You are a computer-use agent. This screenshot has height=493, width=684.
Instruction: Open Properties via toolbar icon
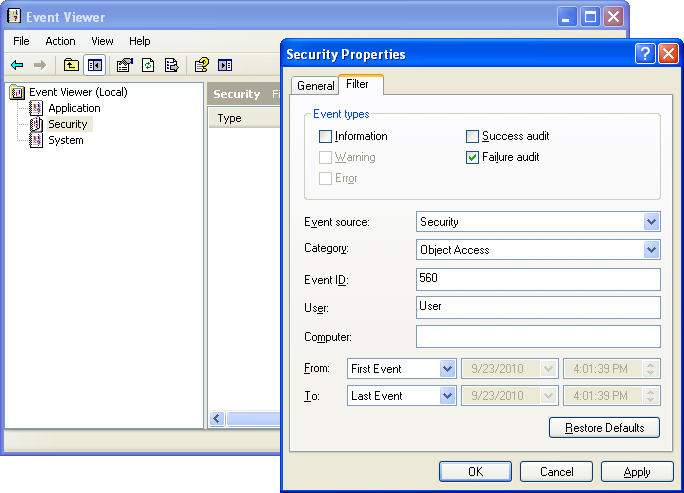124,65
